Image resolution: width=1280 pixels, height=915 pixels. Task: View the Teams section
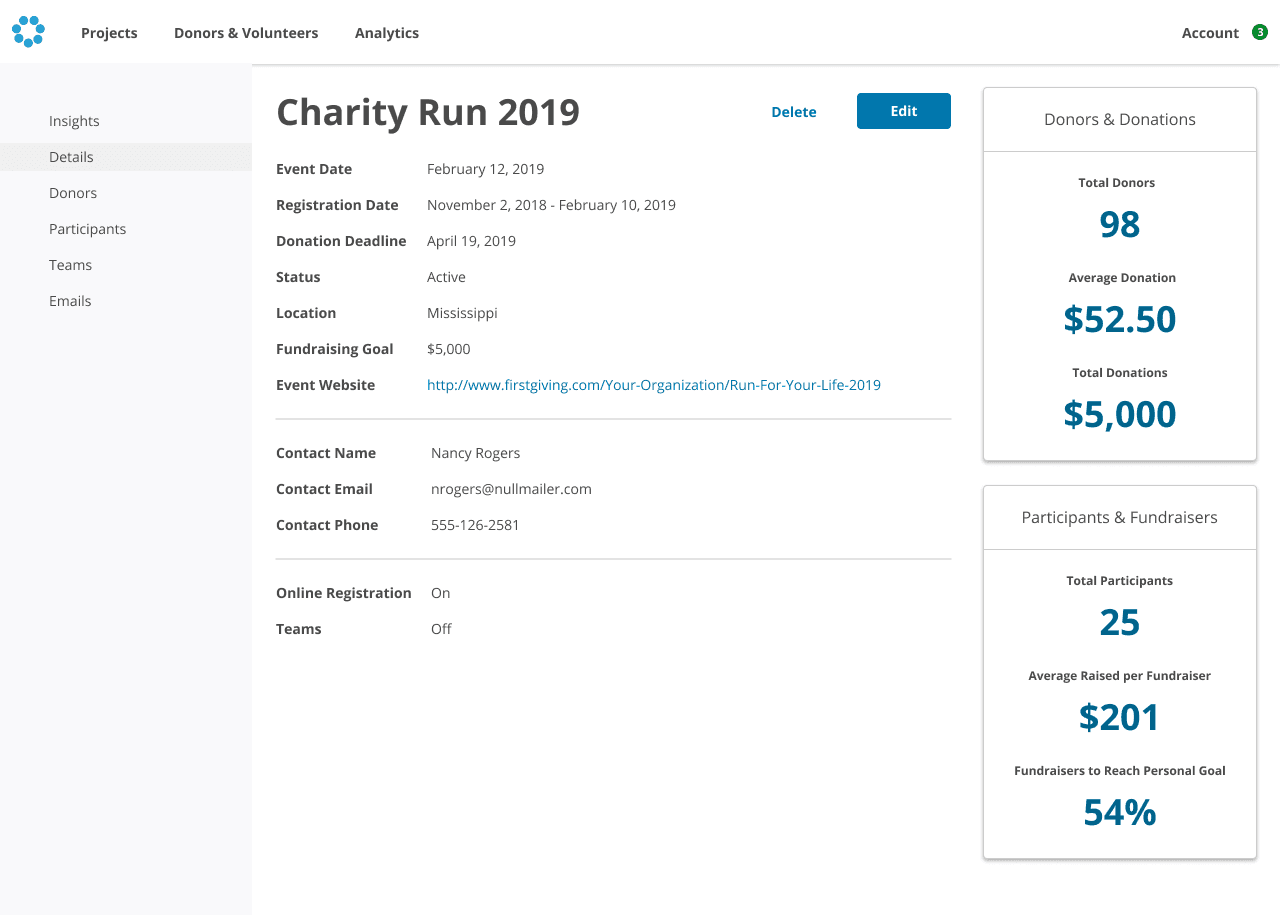point(70,265)
